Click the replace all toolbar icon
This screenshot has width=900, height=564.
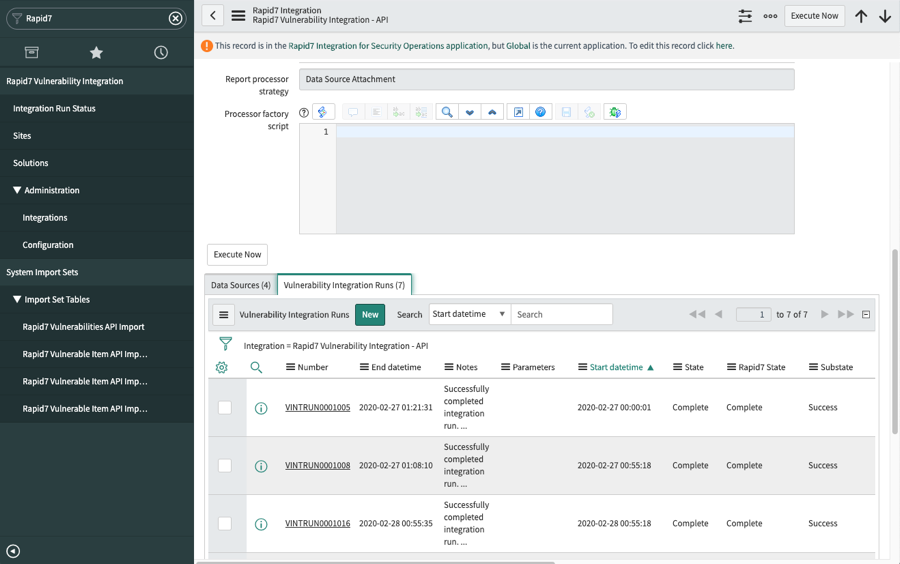pyautogui.click(x=421, y=112)
